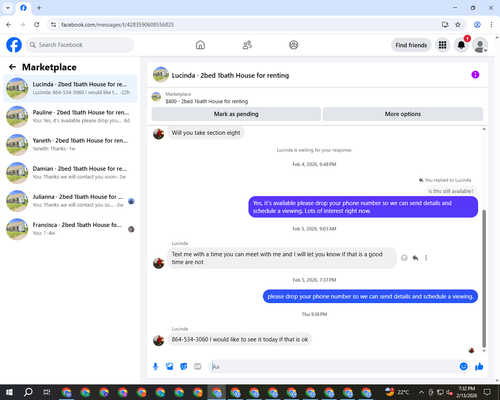This screenshot has width=500, height=400.
Task: Open Chrome three-dot menu
Action: point(491,25)
